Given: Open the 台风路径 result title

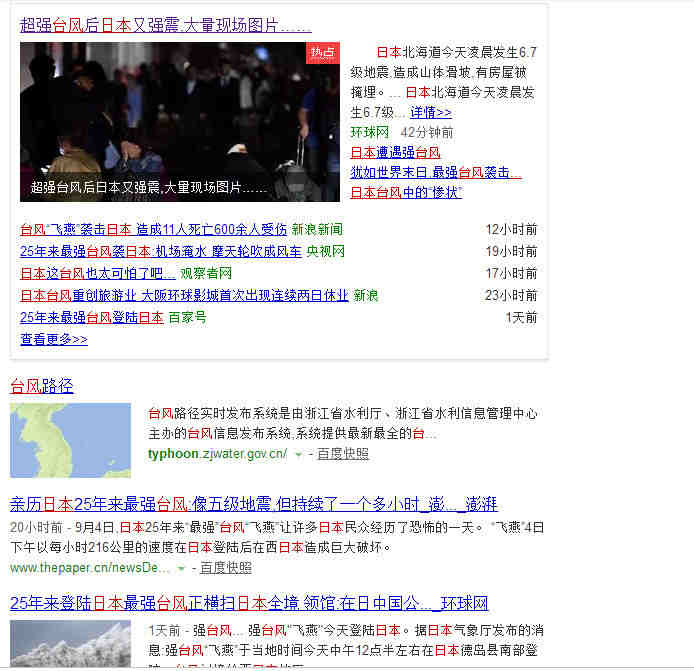Looking at the screenshot, I should pyautogui.click(x=42, y=386).
